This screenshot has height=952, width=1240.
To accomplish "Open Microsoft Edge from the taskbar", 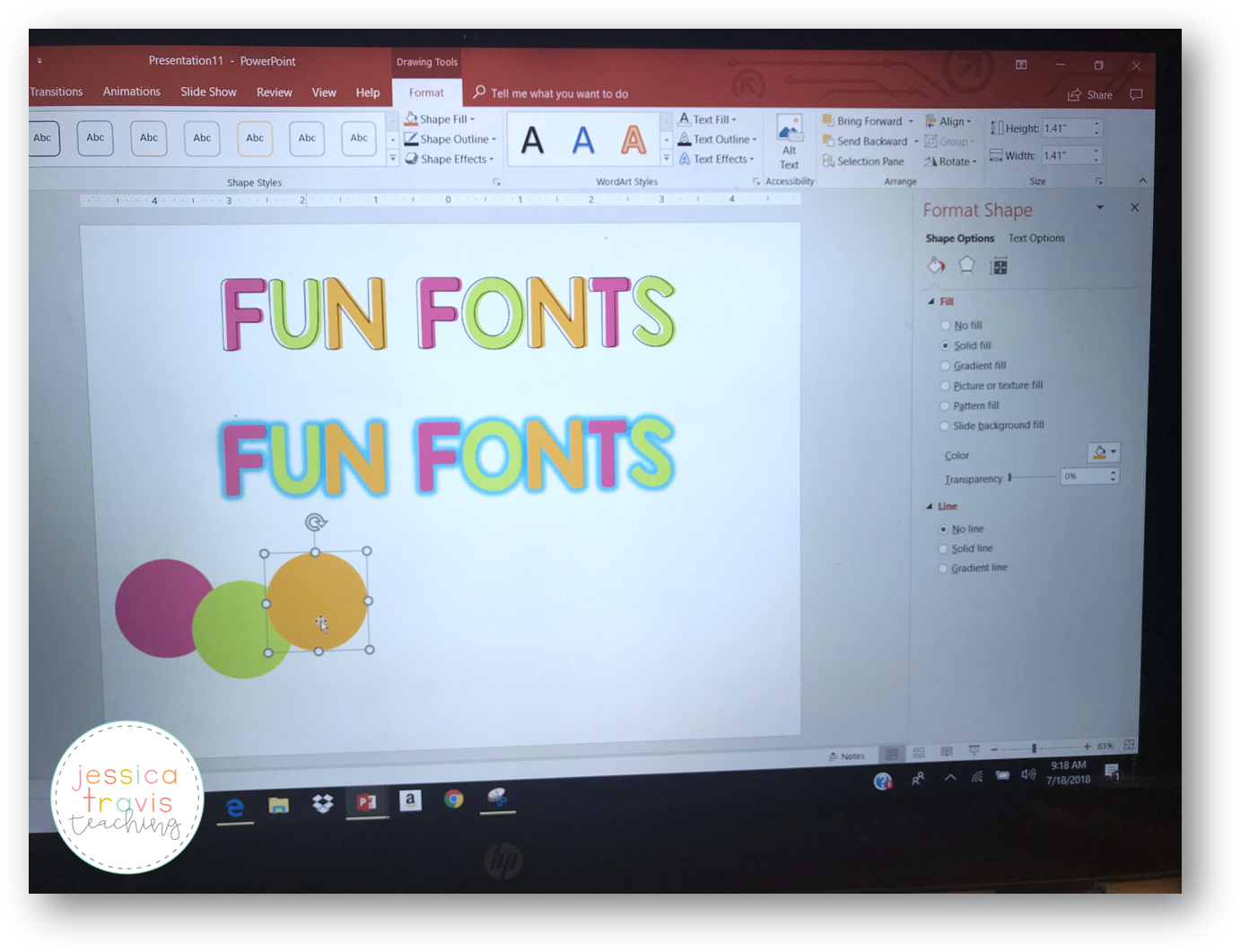I will click(x=235, y=808).
